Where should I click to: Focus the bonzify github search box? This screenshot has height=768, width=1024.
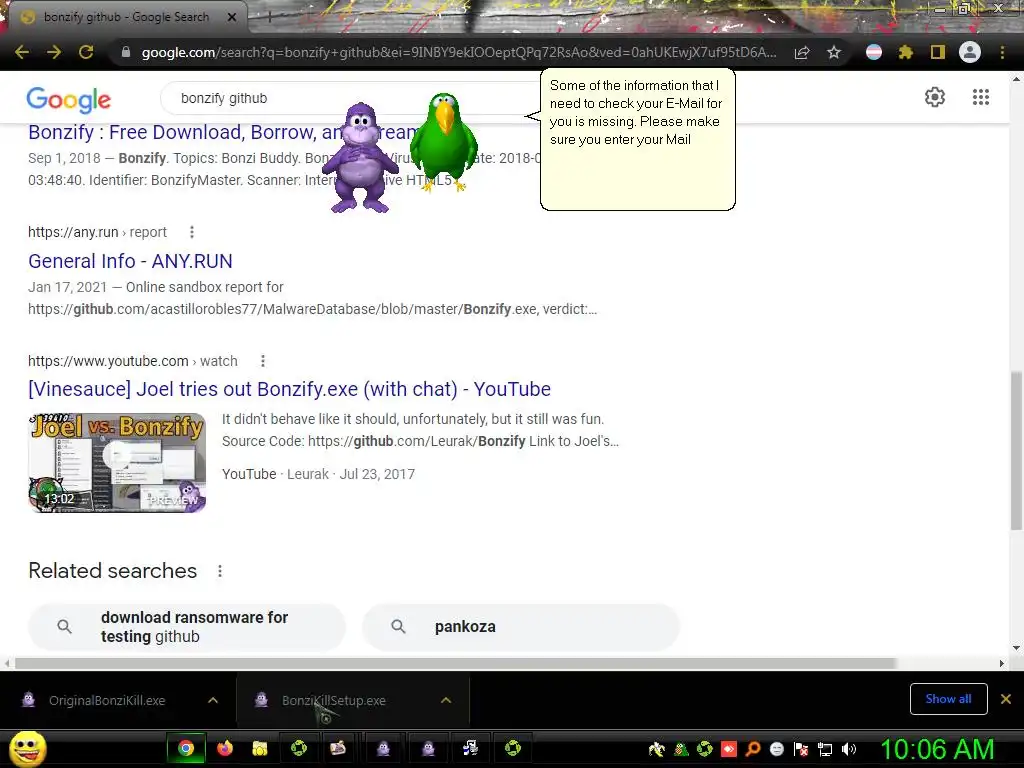click(x=353, y=98)
